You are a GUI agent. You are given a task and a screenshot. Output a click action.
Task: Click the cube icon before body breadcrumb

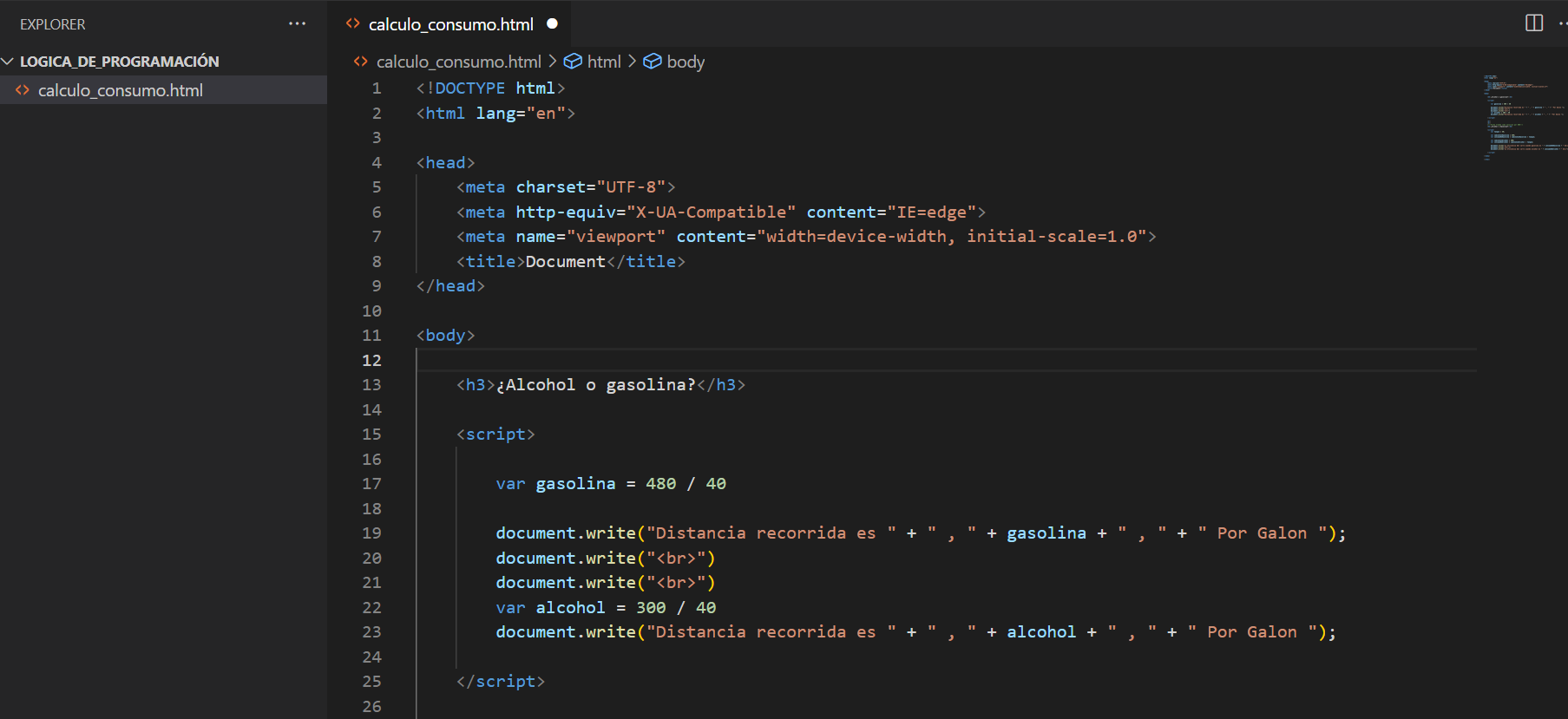coord(653,62)
